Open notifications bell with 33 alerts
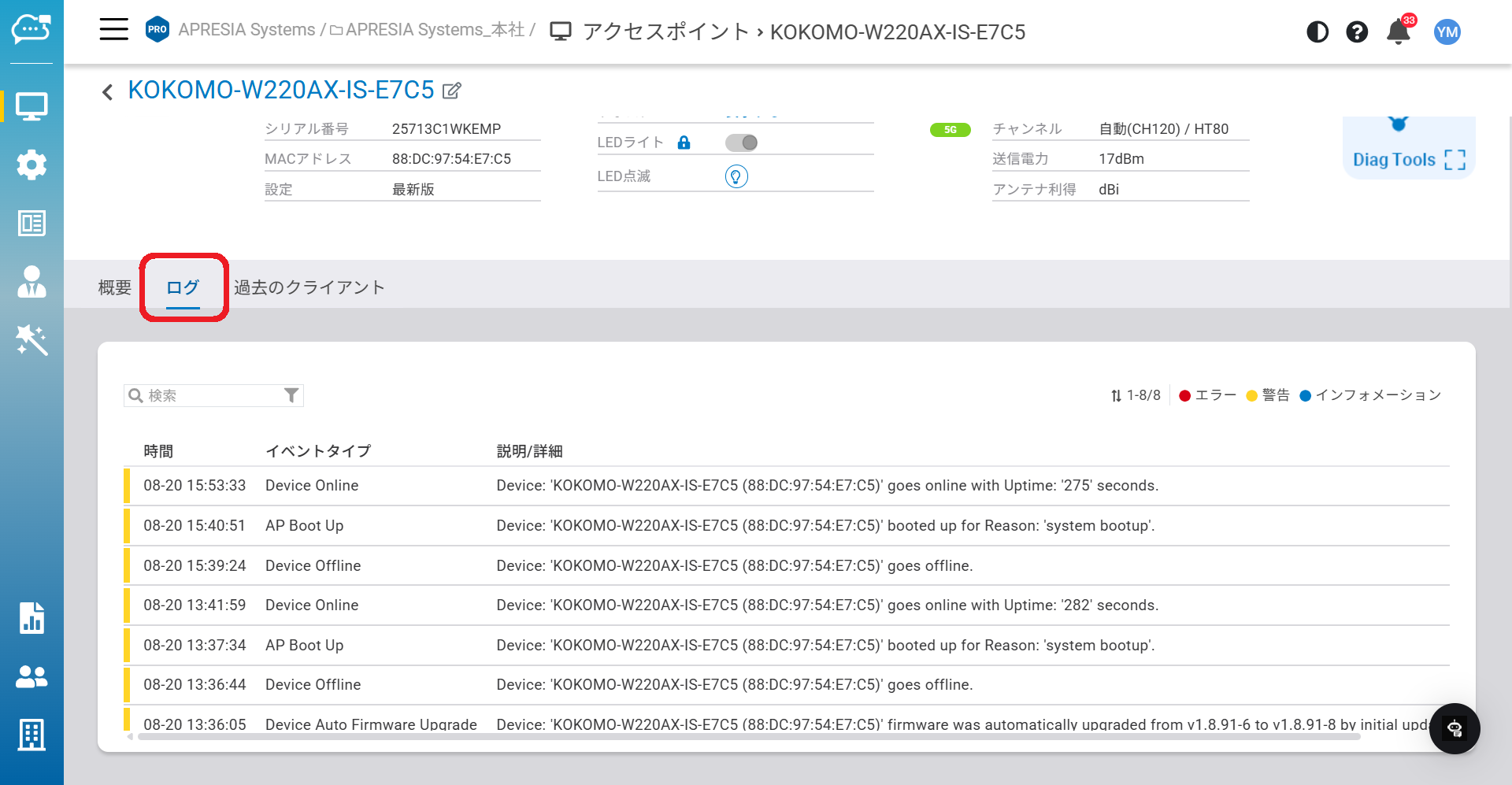 pyautogui.click(x=1398, y=32)
